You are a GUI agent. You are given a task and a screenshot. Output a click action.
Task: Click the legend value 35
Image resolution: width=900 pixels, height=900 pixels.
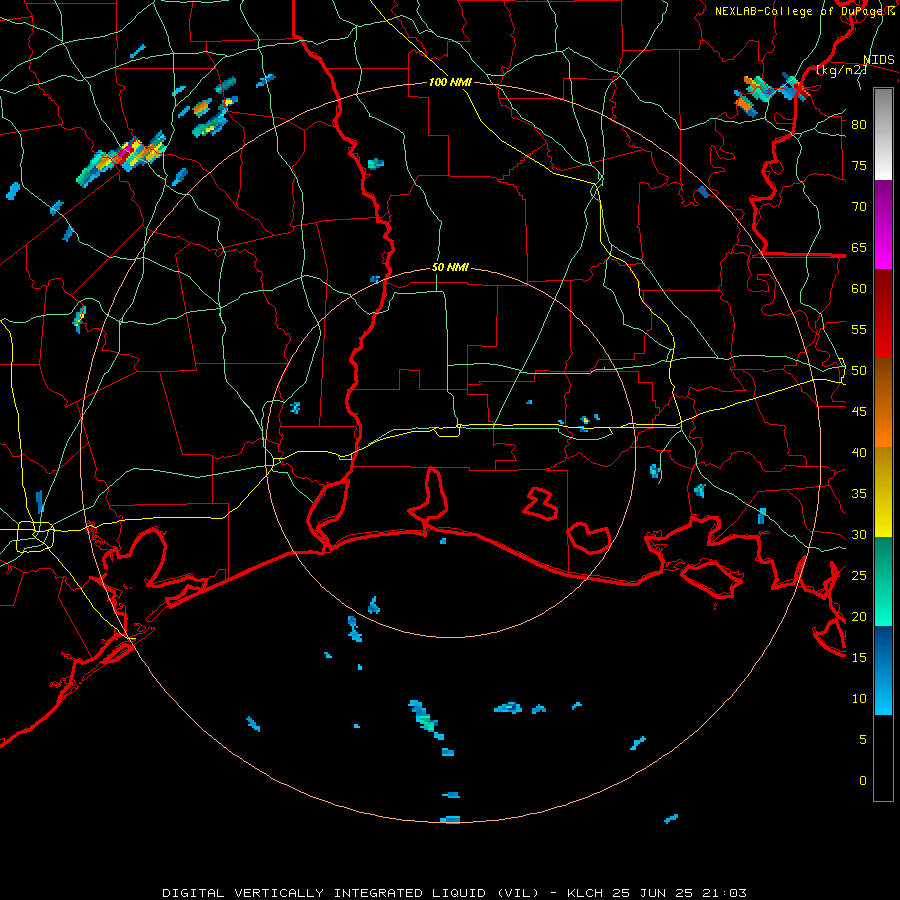[x=859, y=494]
